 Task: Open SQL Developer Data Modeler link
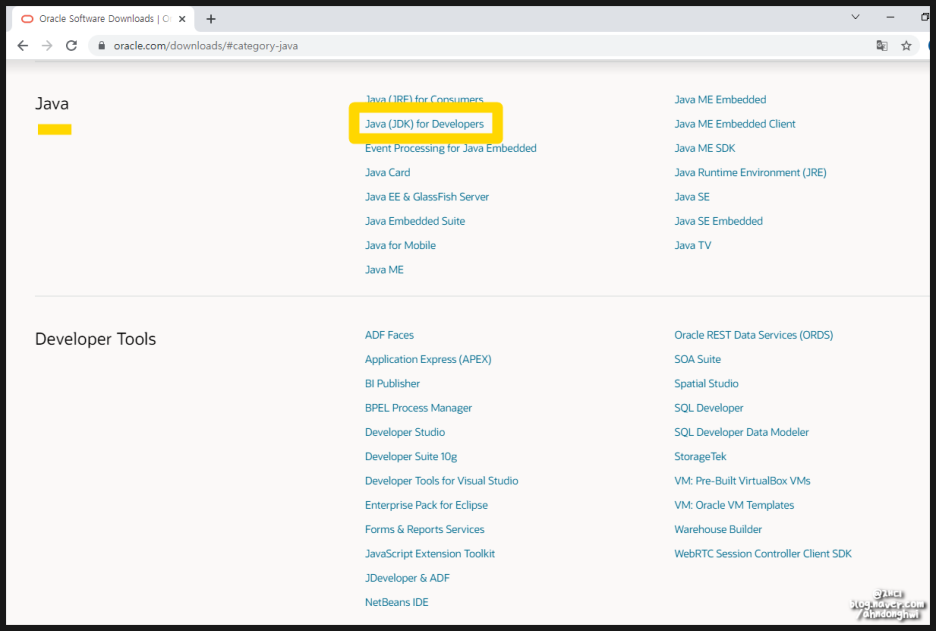coord(741,432)
